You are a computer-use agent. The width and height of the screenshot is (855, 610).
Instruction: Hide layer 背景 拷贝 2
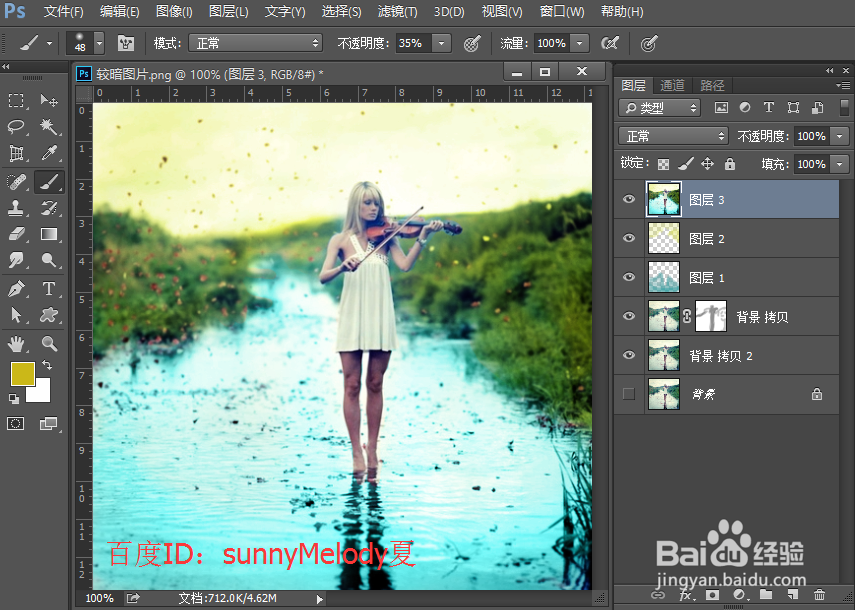coord(629,355)
